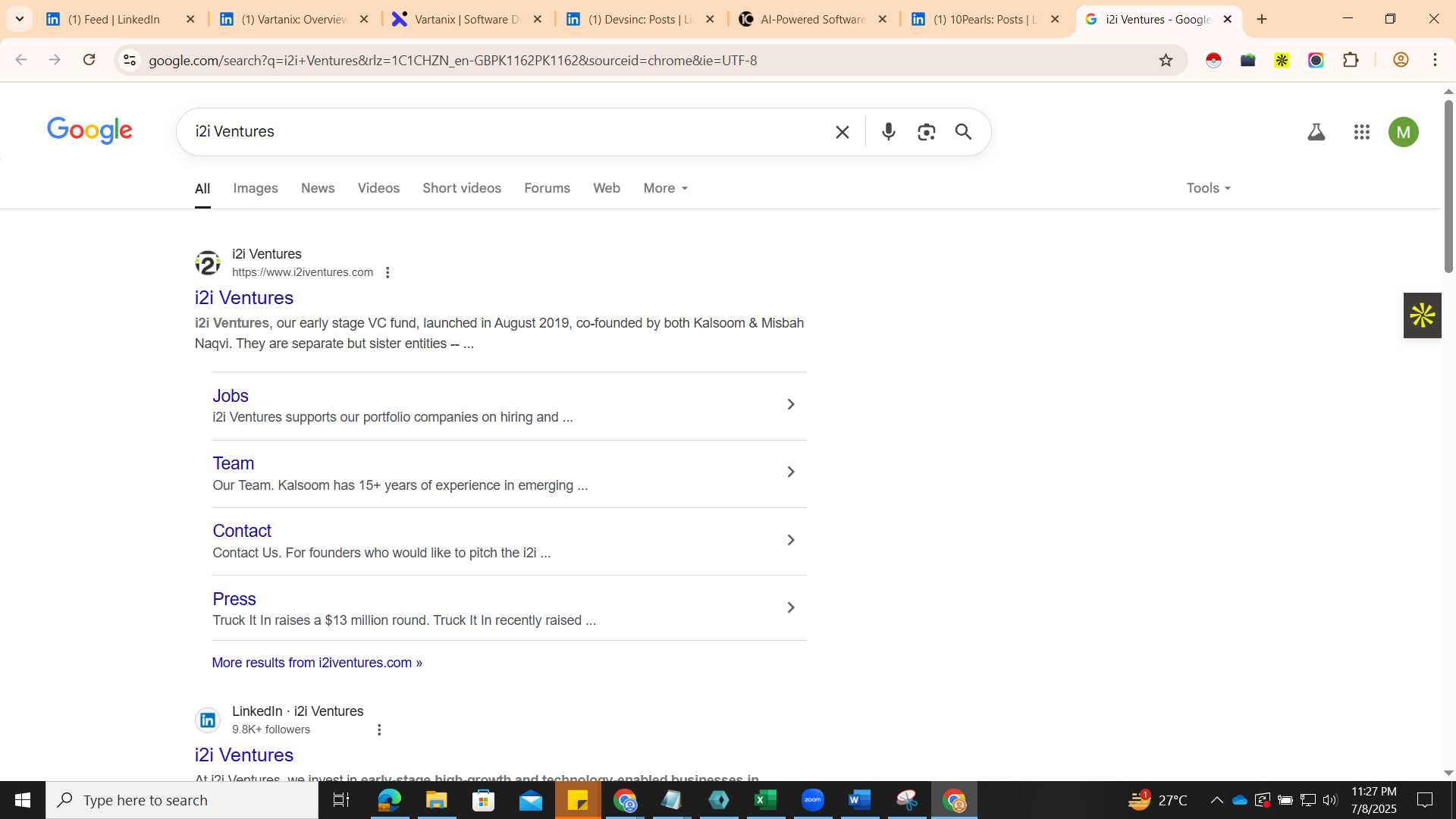Viewport: 1456px width, 819px height.
Task: Open the Tools dropdown
Action: pyautogui.click(x=1208, y=188)
